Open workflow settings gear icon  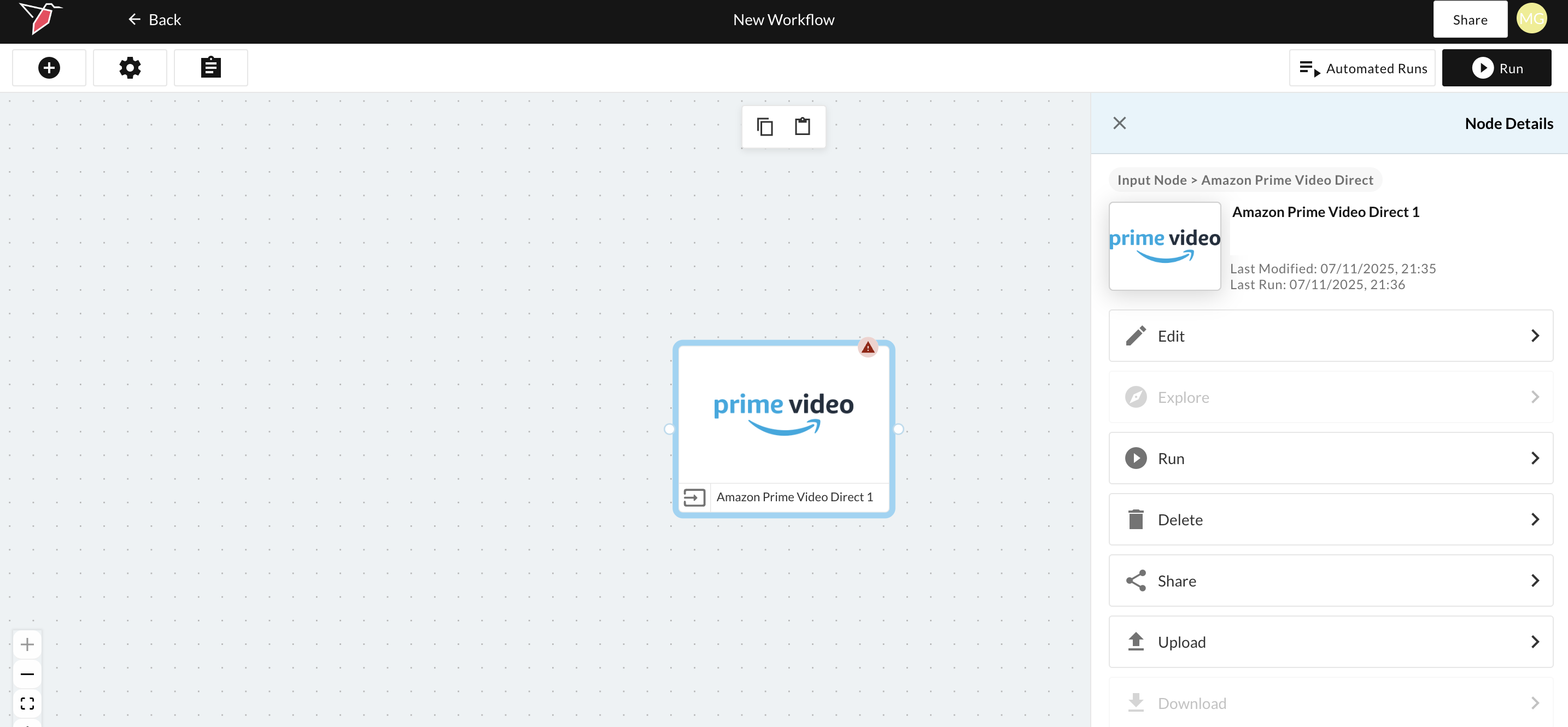130,68
